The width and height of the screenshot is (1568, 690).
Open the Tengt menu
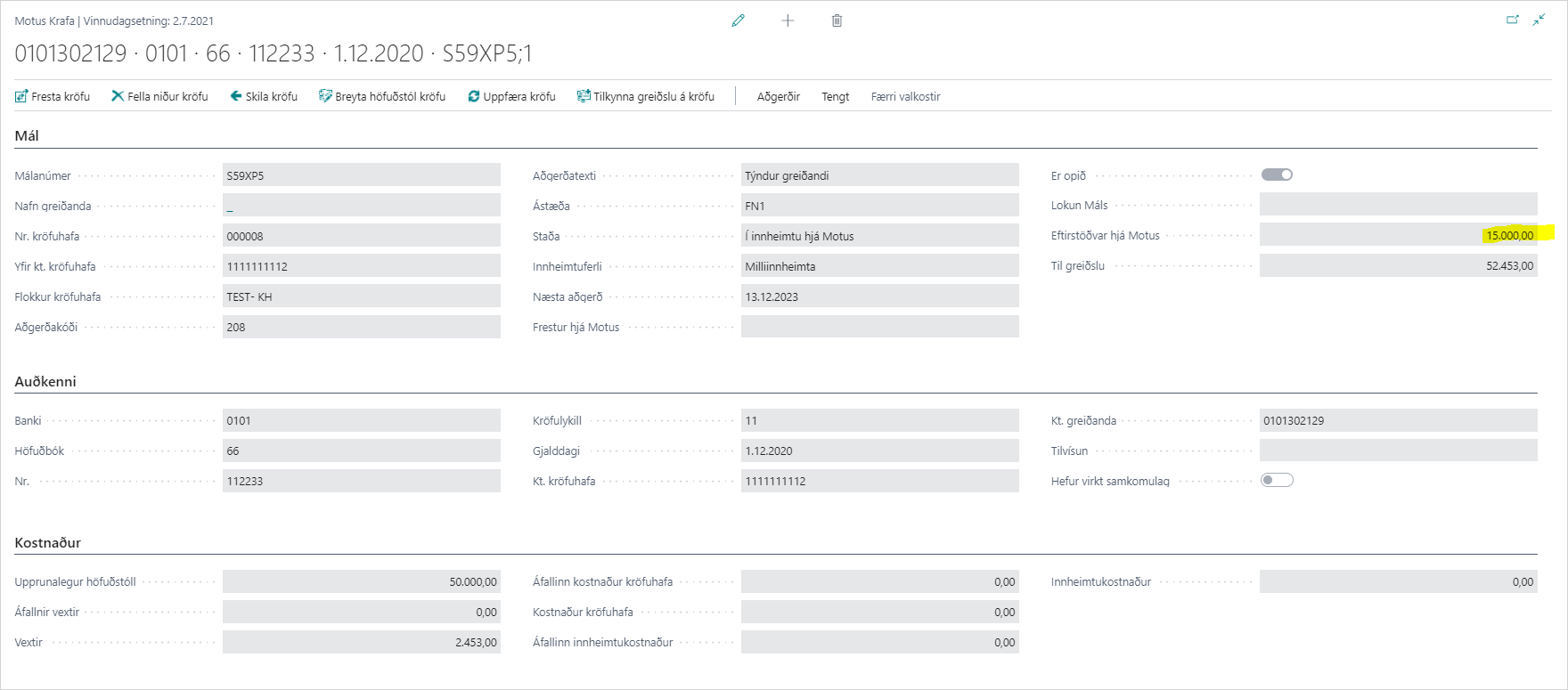pos(835,96)
